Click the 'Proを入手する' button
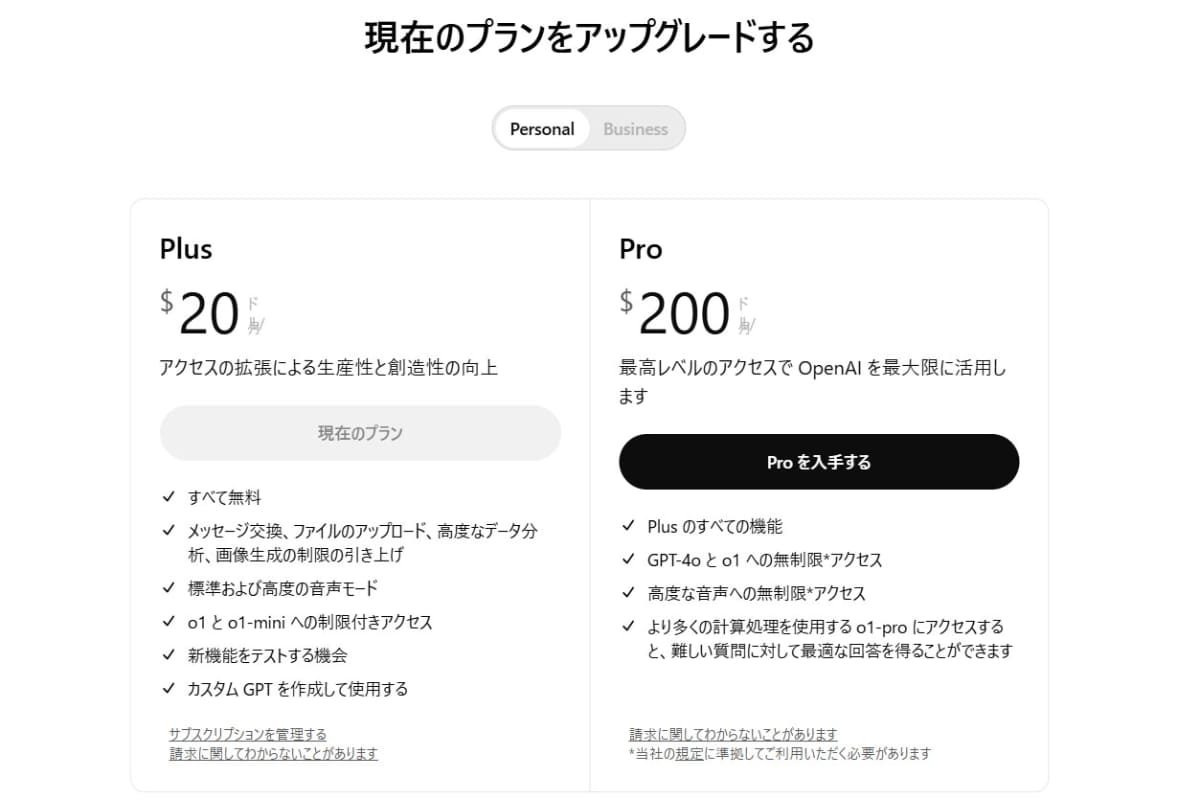Screen dimensions: 1200x800 [819, 461]
